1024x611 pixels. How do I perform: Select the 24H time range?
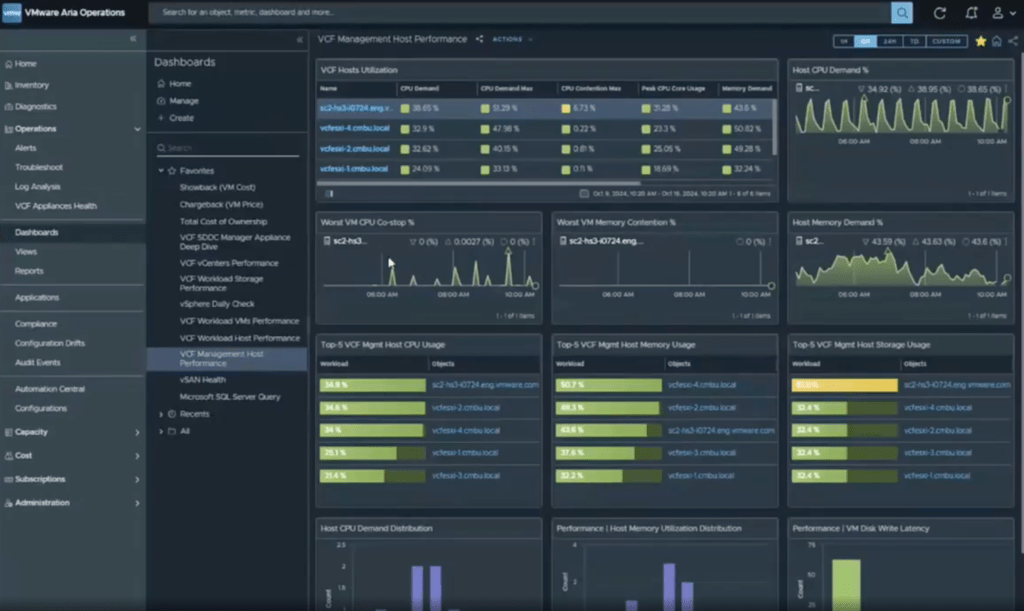coord(890,41)
